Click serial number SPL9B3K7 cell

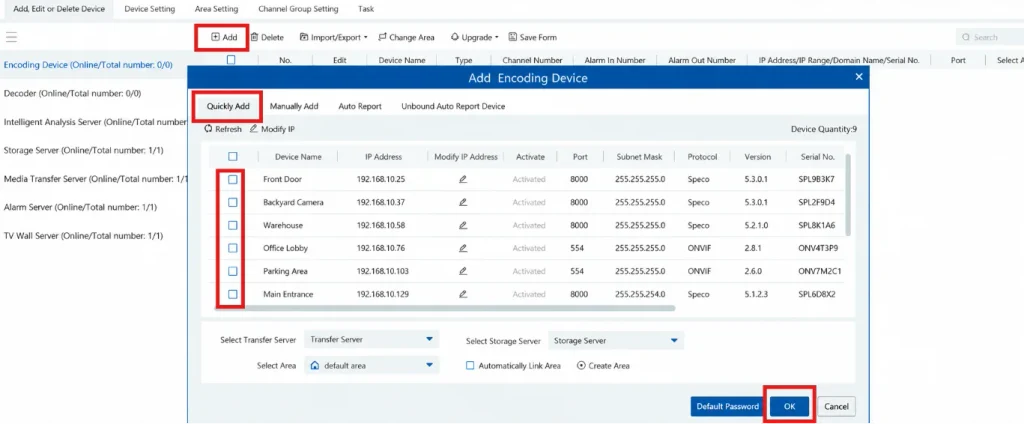pyautogui.click(x=816, y=179)
